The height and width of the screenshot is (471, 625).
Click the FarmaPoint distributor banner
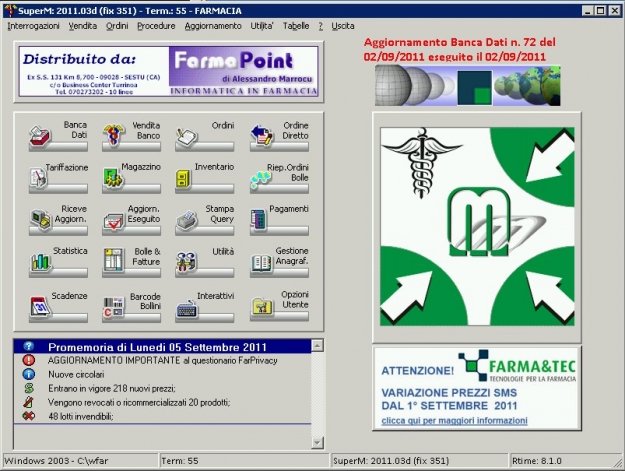pyautogui.click(x=168, y=71)
